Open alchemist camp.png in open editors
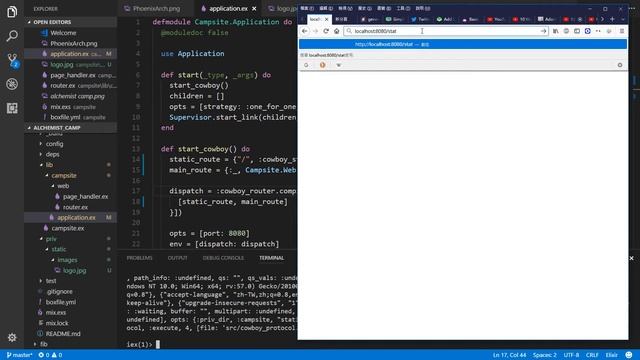 click(x=77, y=96)
